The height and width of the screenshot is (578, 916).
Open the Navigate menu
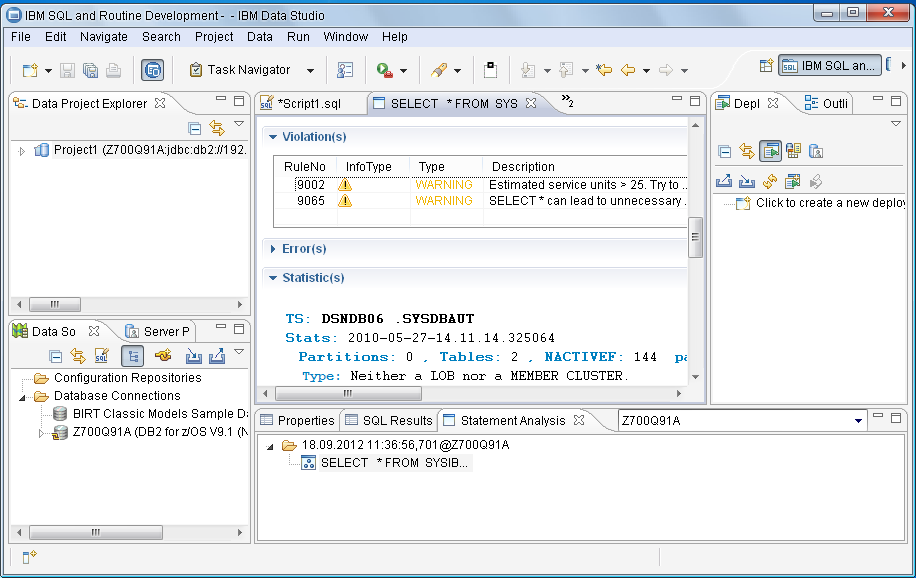(103, 37)
